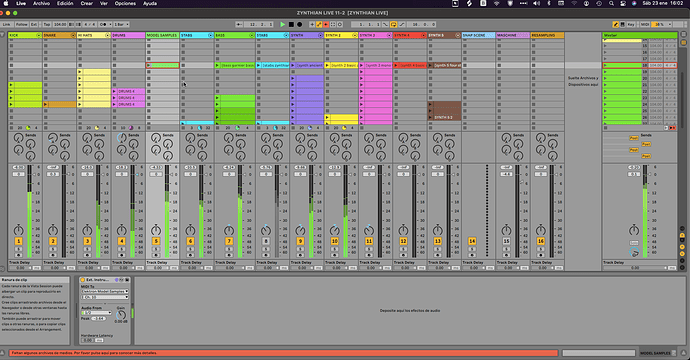The height and width of the screenshot is (360, 690).
Task: Fold the HI HATS group track
Action: pyautogui.click(x=107, y=35)
